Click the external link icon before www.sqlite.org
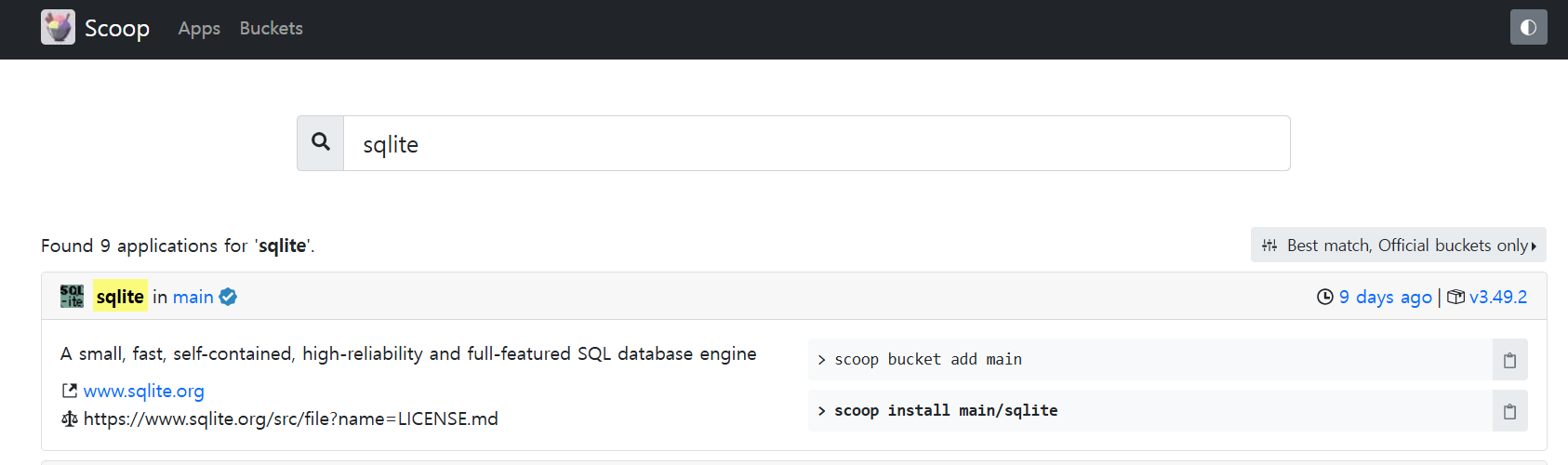 pyautogui.click(x=69, y=391)
